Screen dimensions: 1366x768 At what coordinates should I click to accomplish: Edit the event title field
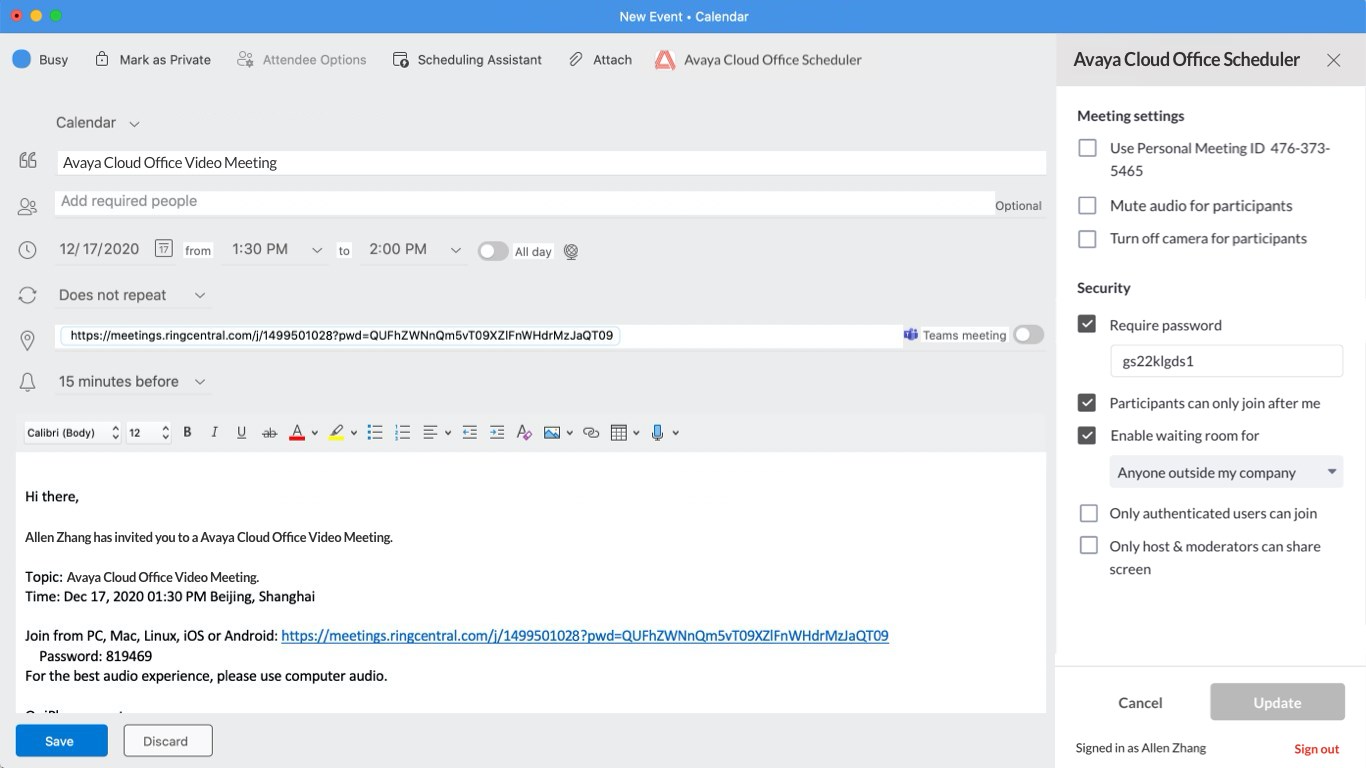tap(551, 163)
